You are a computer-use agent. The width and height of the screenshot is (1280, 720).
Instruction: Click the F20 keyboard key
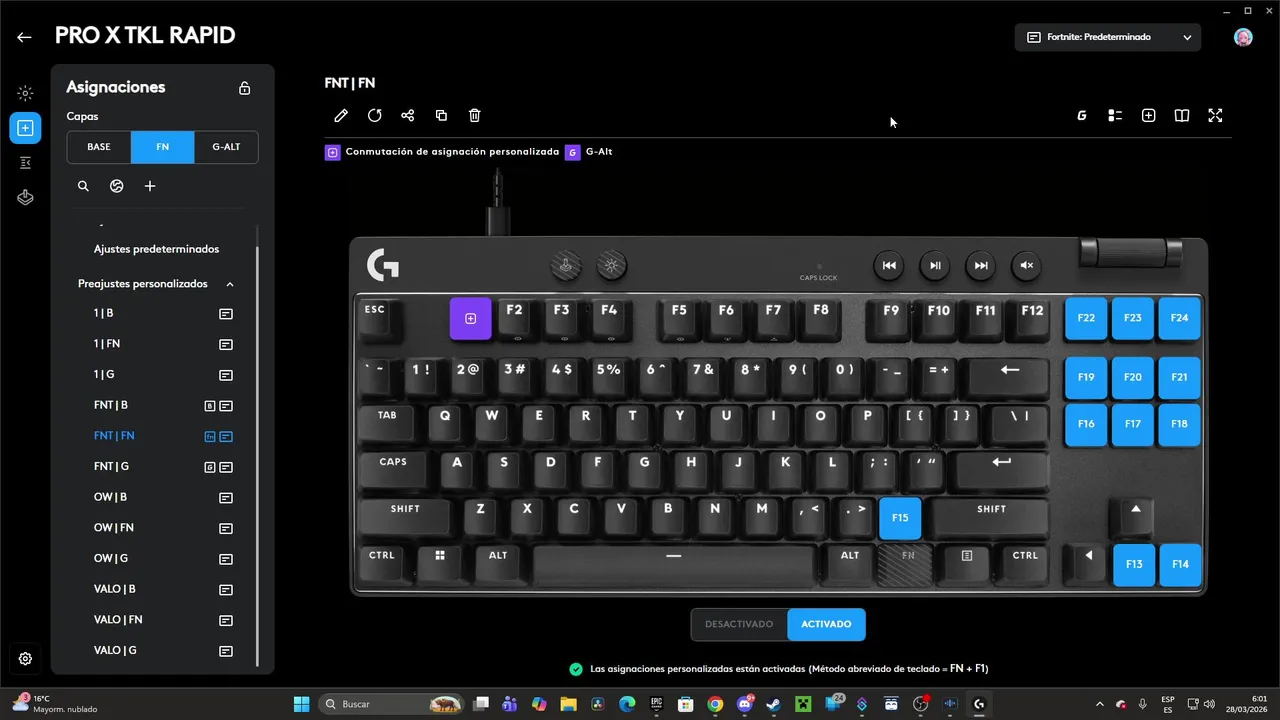pos(1132,377)
